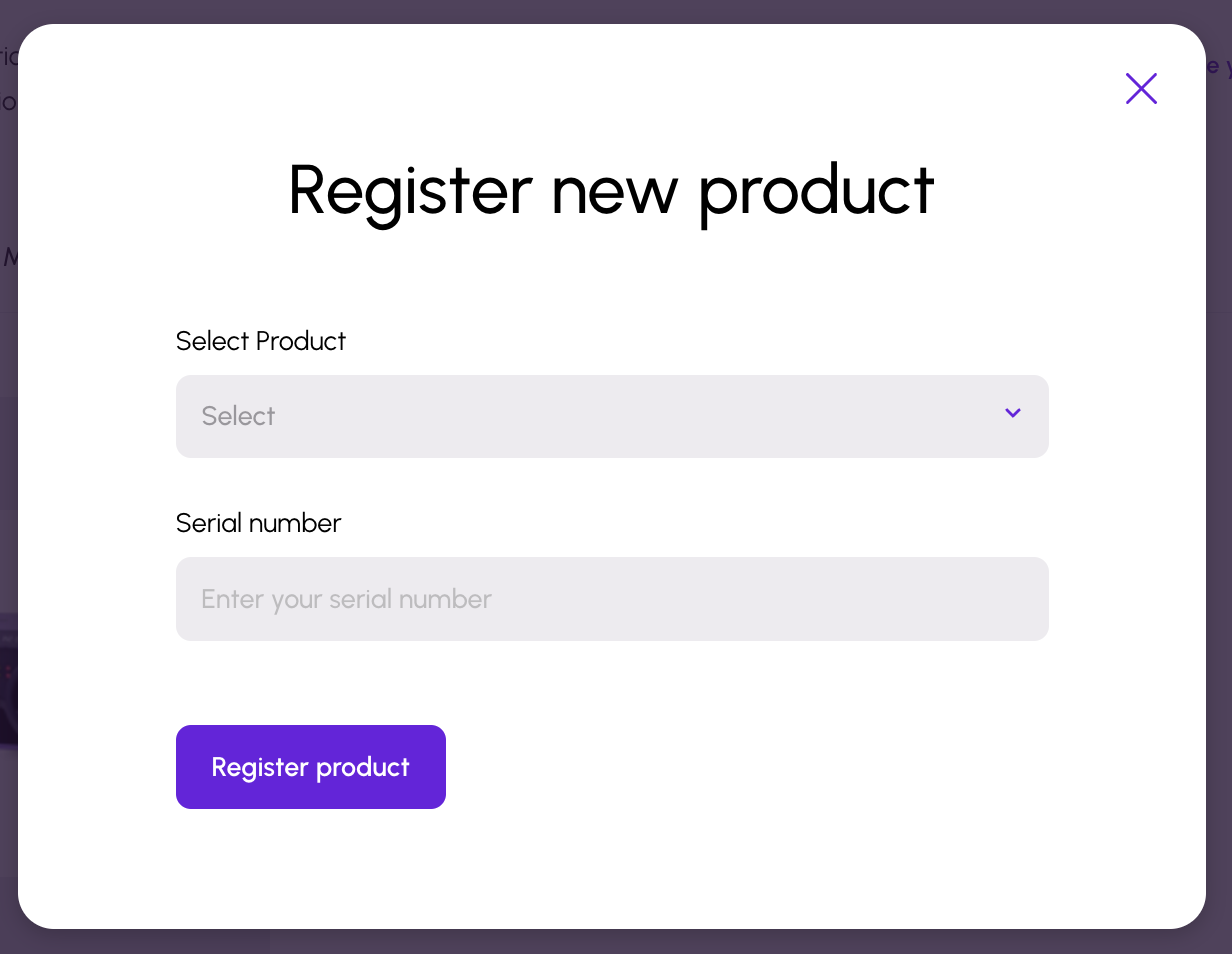Click the "Select Product" label
Image resolution: width=1232 pixels, height=954 pixels.
(x=261, y=341)
